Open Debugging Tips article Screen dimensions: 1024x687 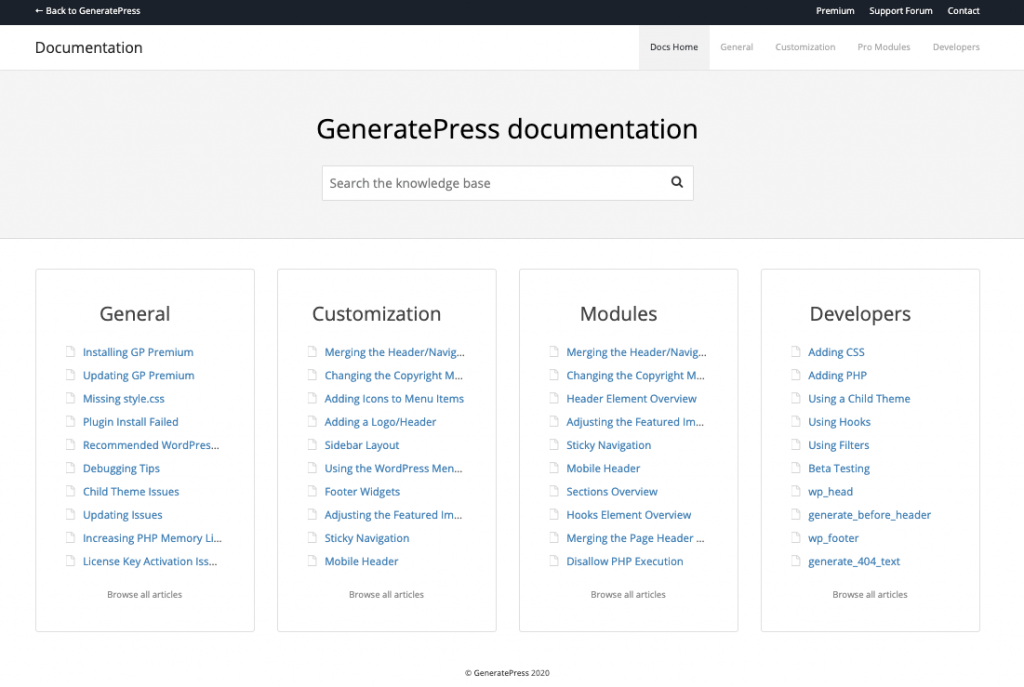pos(121,468)
